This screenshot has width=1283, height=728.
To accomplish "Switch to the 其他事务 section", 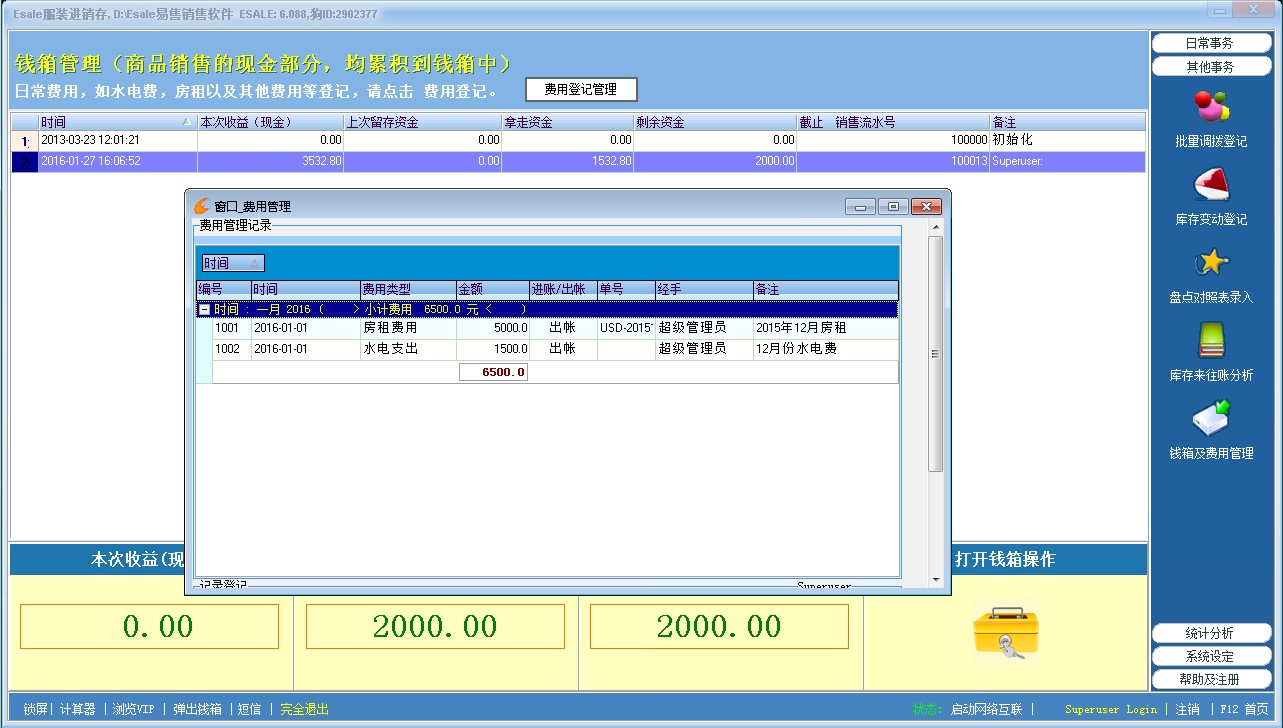I will click(1210, 67).
